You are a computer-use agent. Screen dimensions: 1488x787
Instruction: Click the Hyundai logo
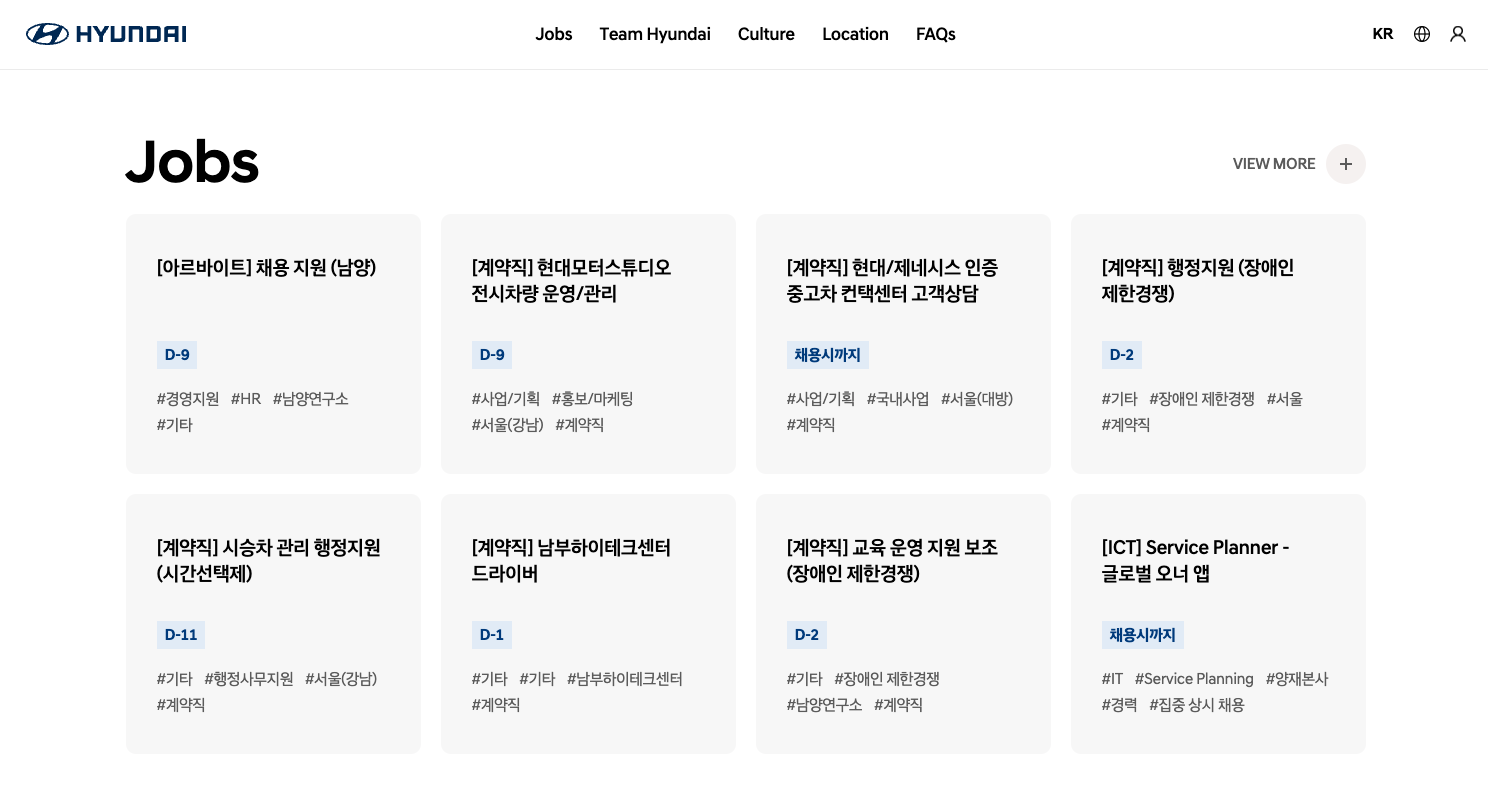coord(106,34)
